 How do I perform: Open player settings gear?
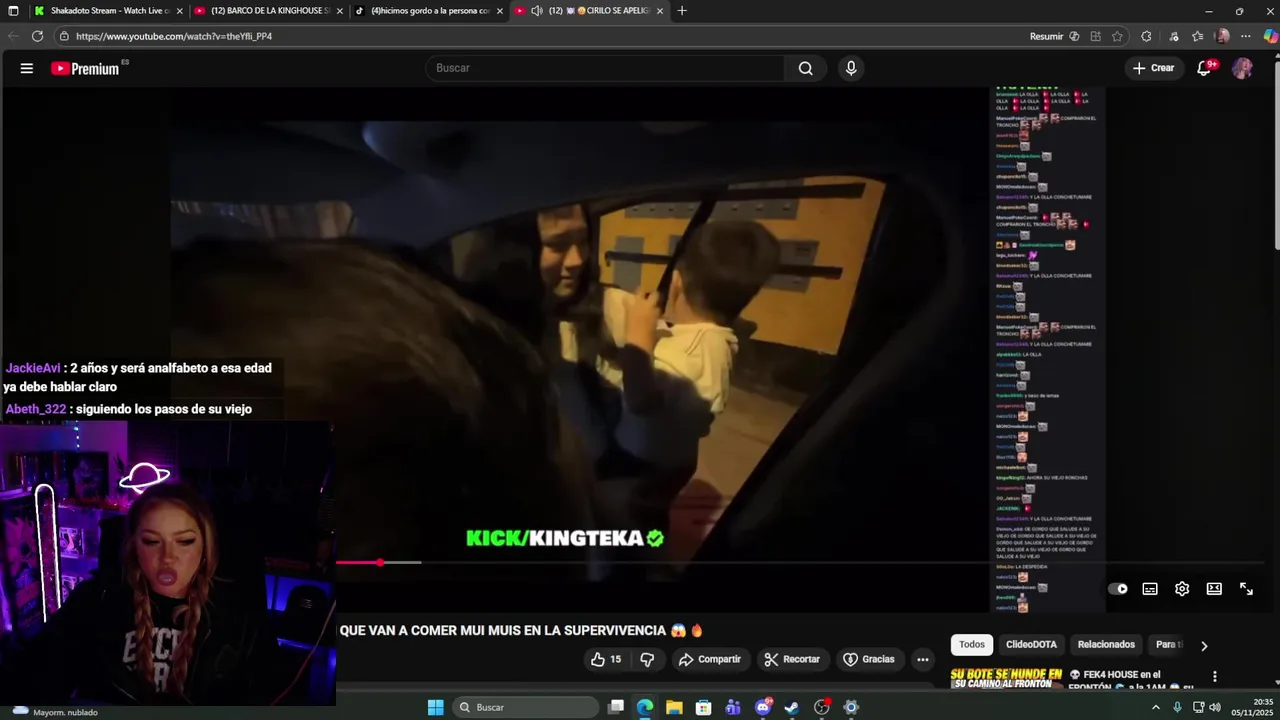(x=1182, y=589)
